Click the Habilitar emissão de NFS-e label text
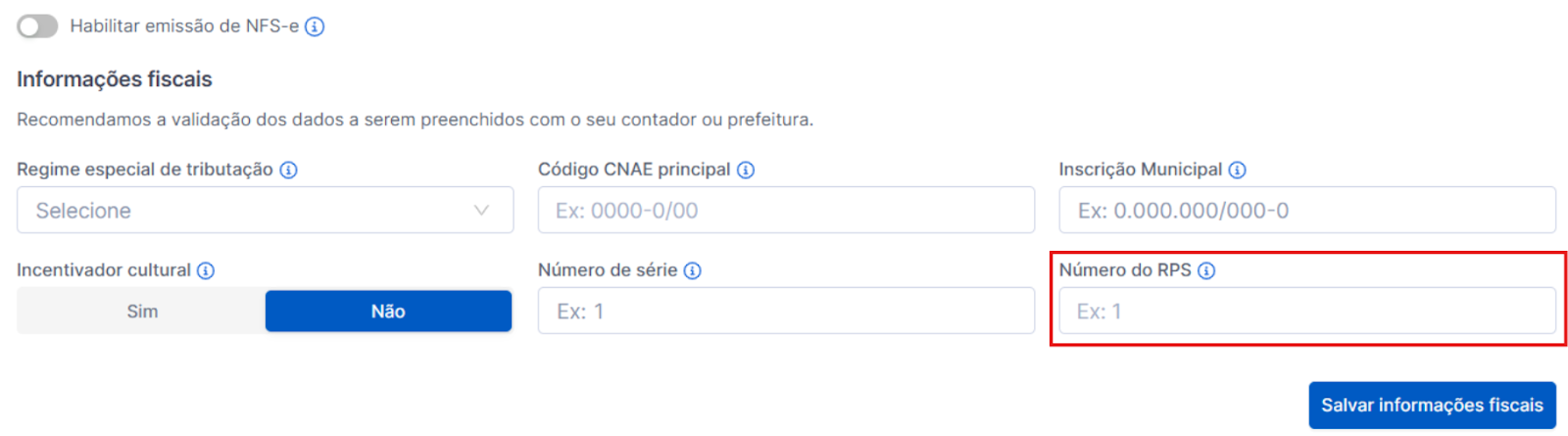The height and width of the screenshot is (436, 1568). tap(184, 26)
